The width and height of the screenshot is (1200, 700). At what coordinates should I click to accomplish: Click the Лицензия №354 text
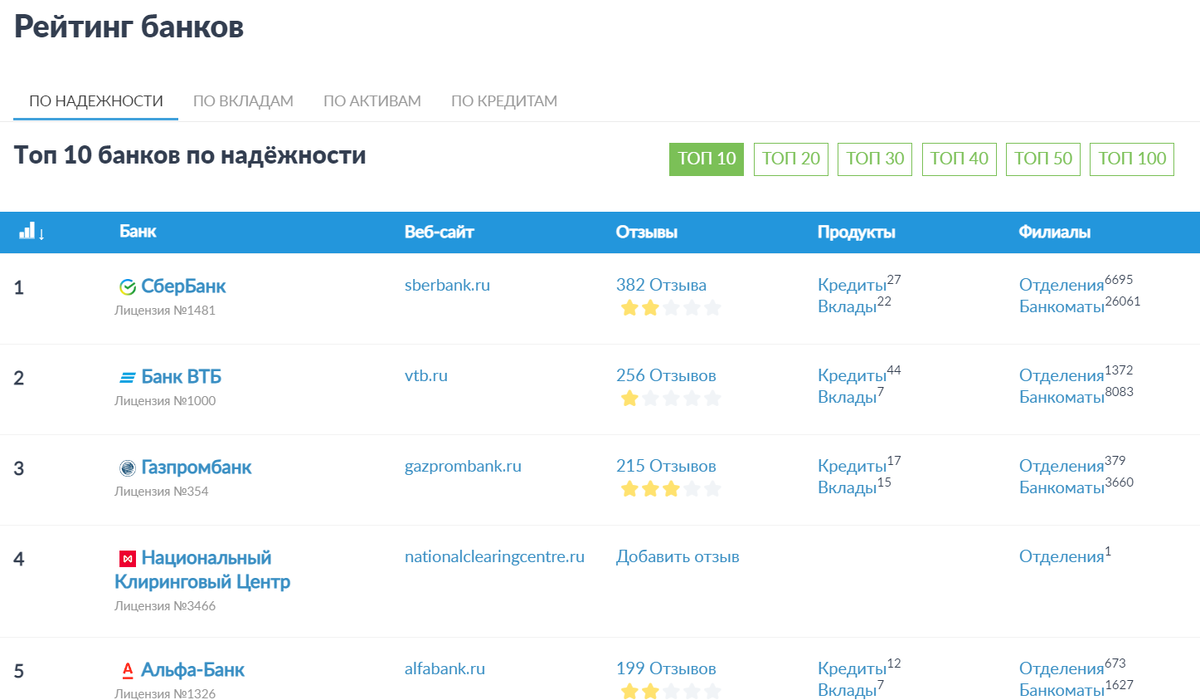pos(162,492)
